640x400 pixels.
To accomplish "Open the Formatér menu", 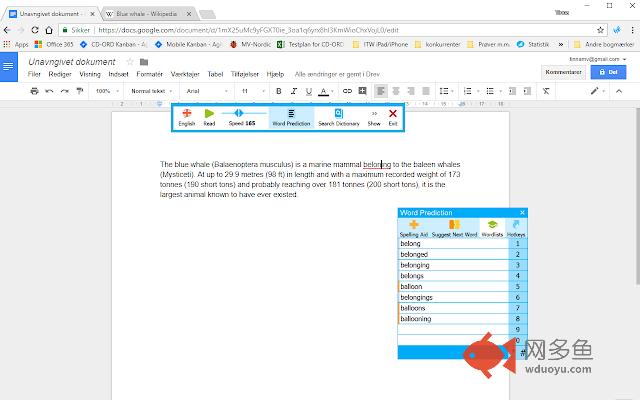I will [x=149, y=74].
